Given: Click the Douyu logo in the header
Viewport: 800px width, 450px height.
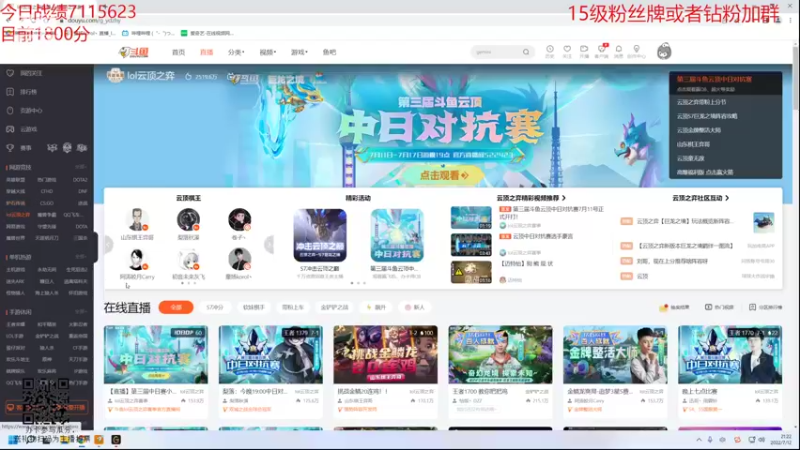Looking at the screenshot, I should [x=134, y=52].
